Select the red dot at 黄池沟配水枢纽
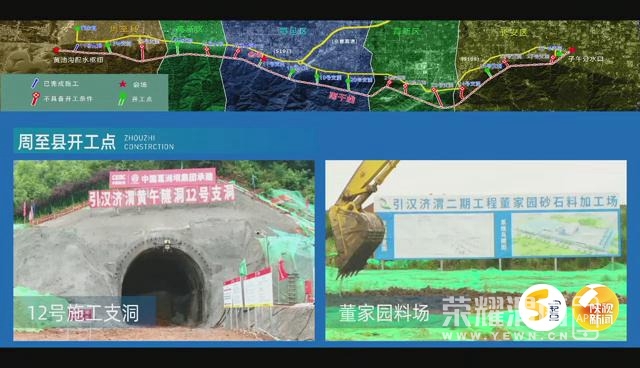640x368 pixels. coord(56,51)
